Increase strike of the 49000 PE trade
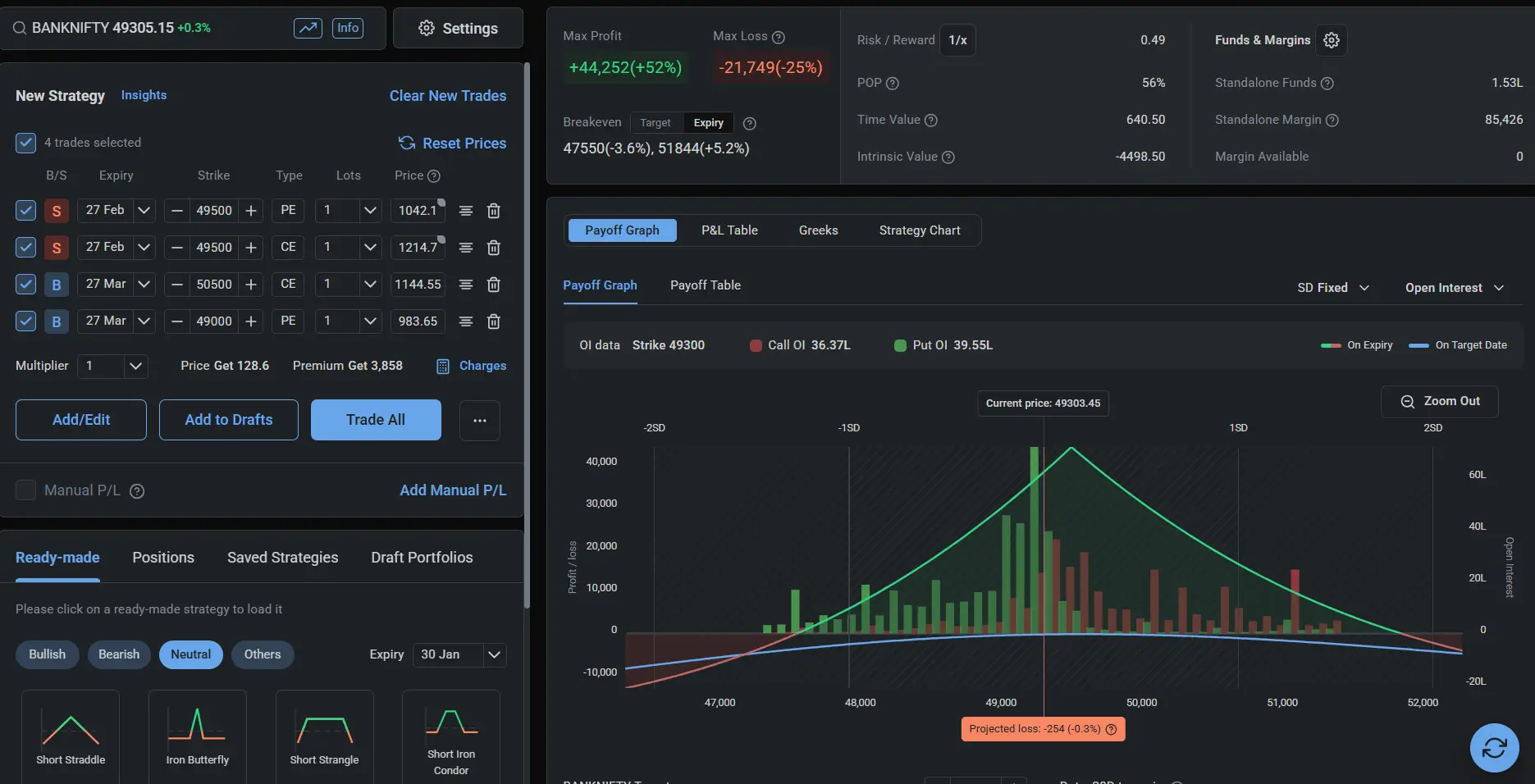The width and height of the screenshot is (1535, 784). tap(251, 321)
